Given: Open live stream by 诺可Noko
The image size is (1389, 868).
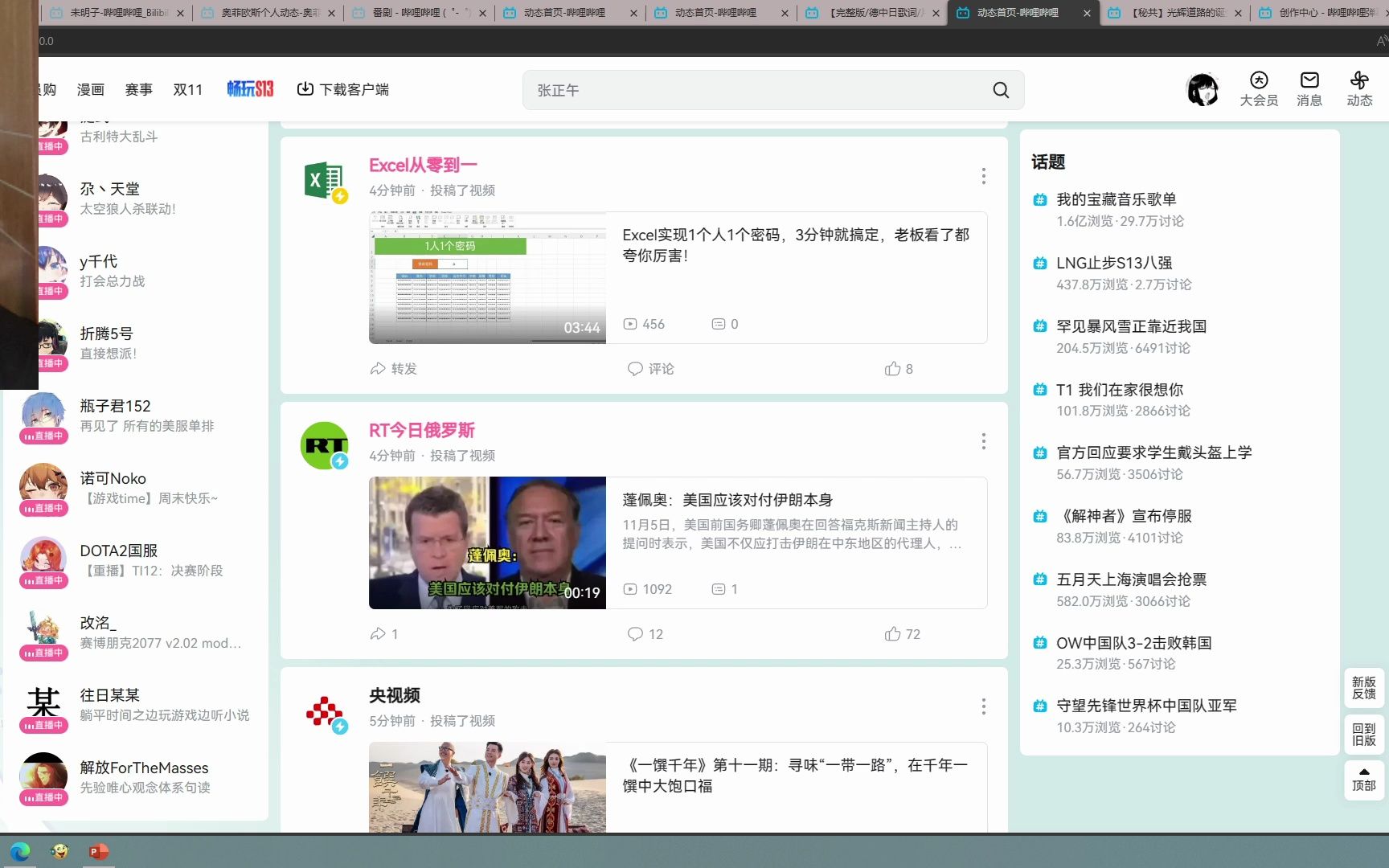Looking at the screenshot, I should (x=137, y=488).
